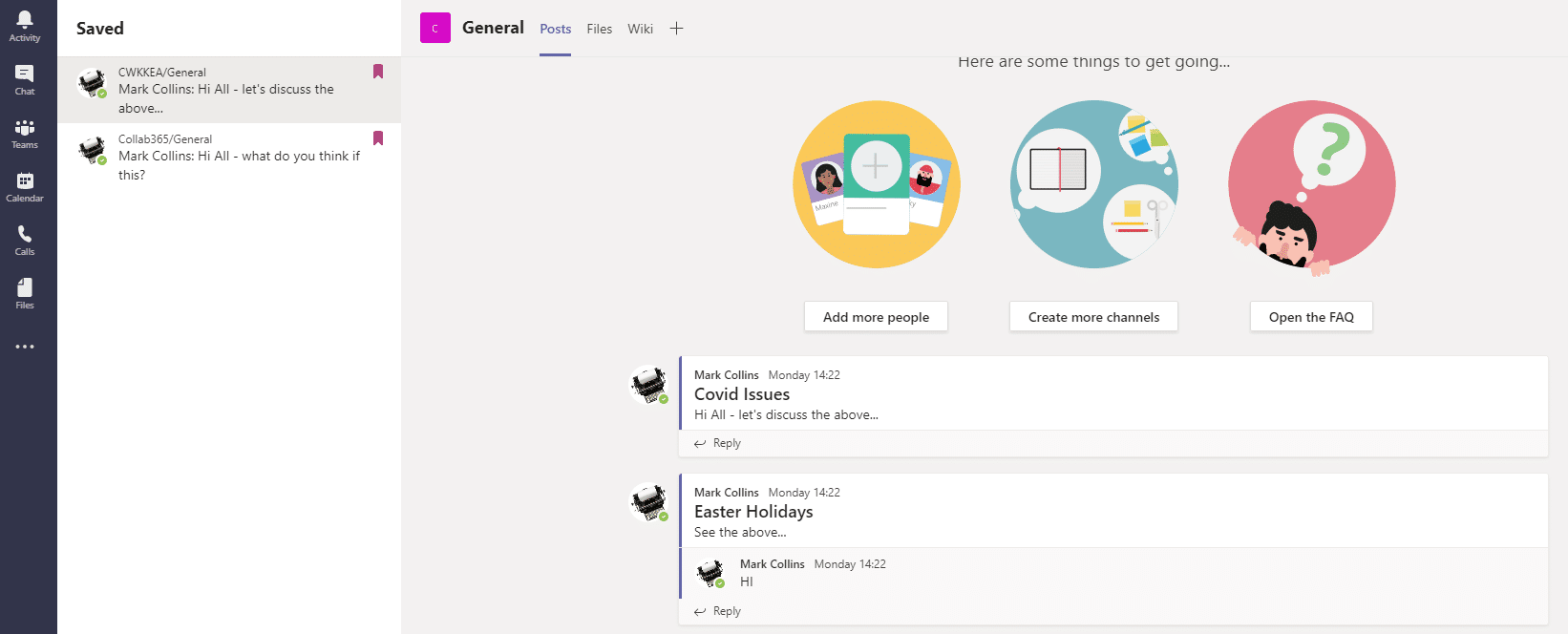Switch to the Wiki tab
Viewport: 1568px width, 634px height.
(x=641, y=29)
